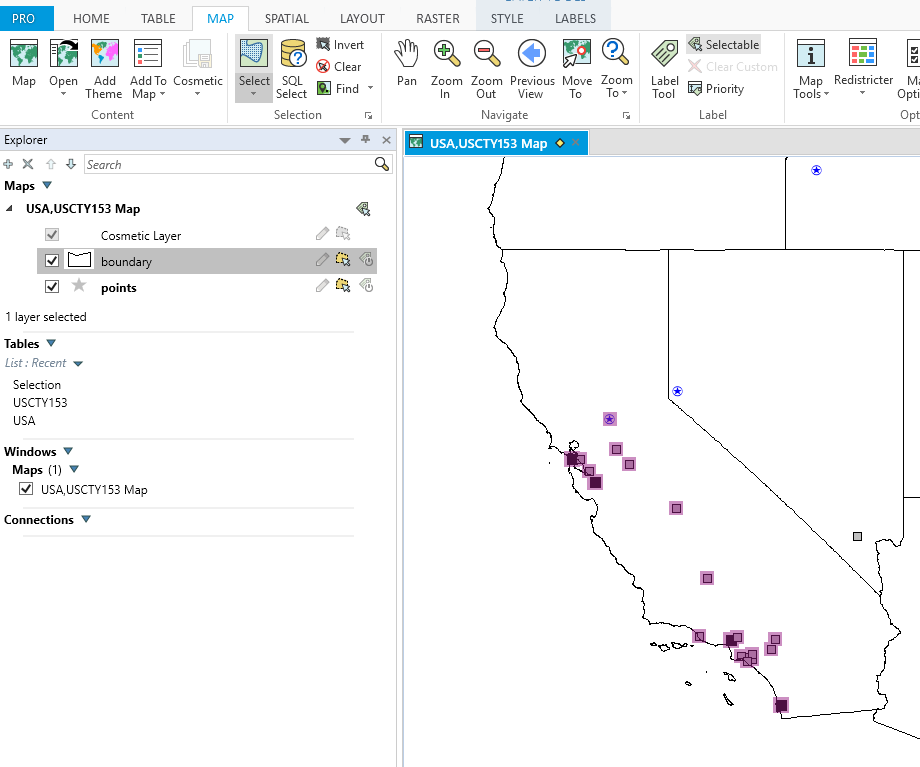Open the Find dropdown
This screenshot has height=767, width=920.
[369, 88]
